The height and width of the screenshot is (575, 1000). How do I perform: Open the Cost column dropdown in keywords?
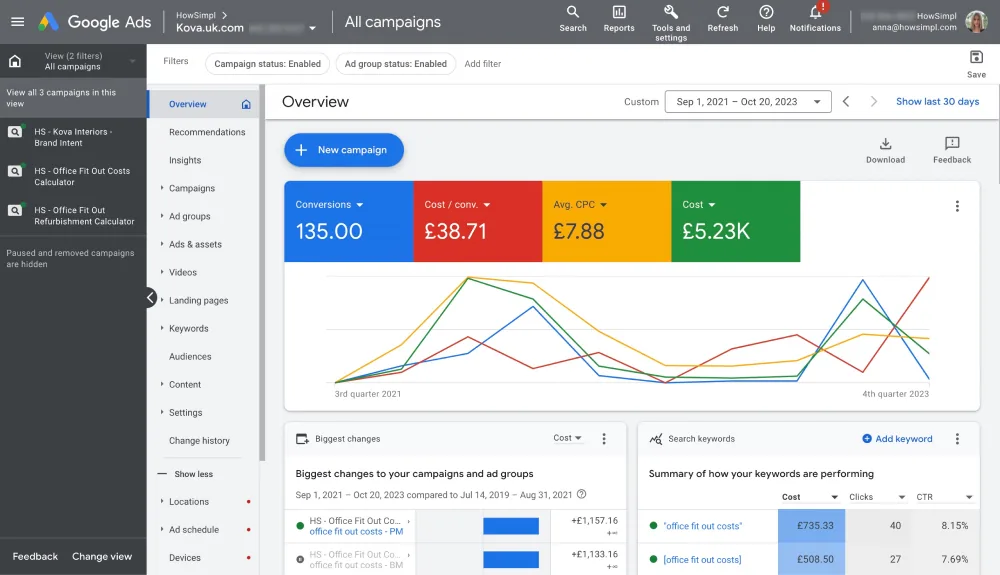(x=809, y=497)
